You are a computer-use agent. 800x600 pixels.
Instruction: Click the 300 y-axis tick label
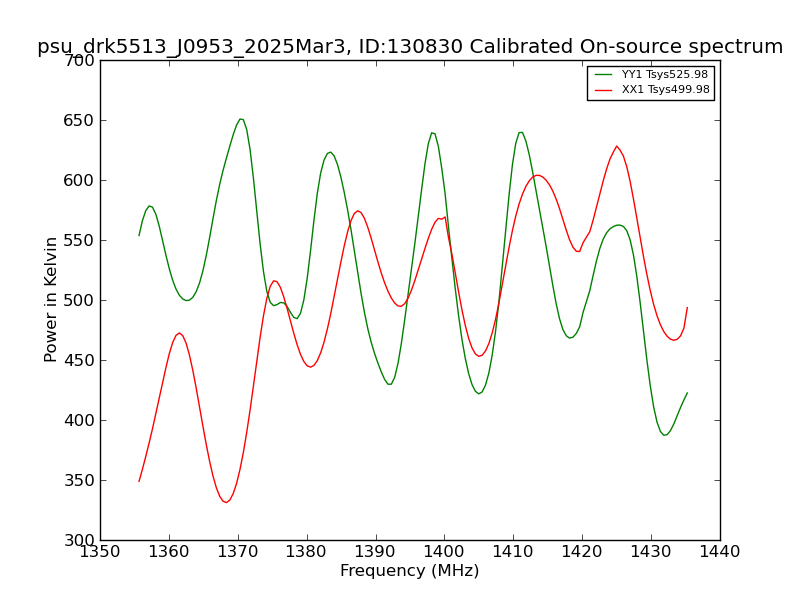pos(79,540)
